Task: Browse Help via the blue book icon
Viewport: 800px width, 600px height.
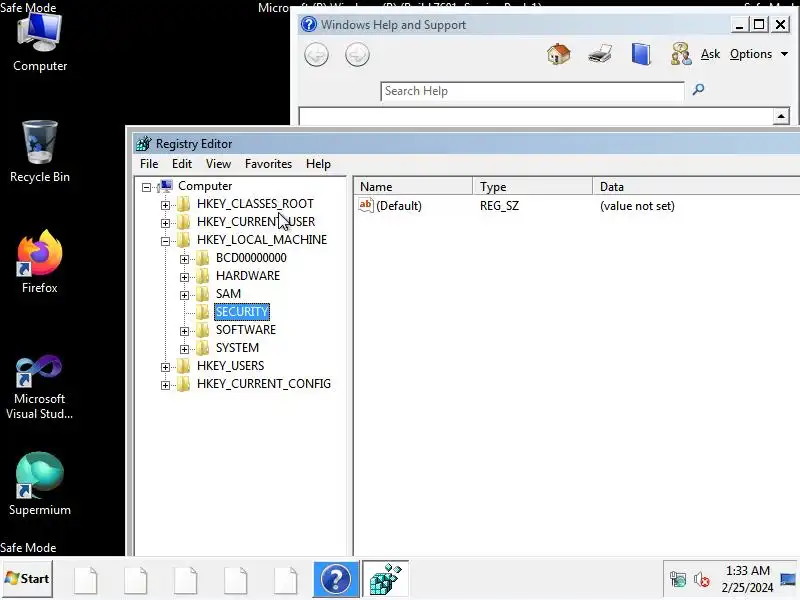Action: (641, 54)
